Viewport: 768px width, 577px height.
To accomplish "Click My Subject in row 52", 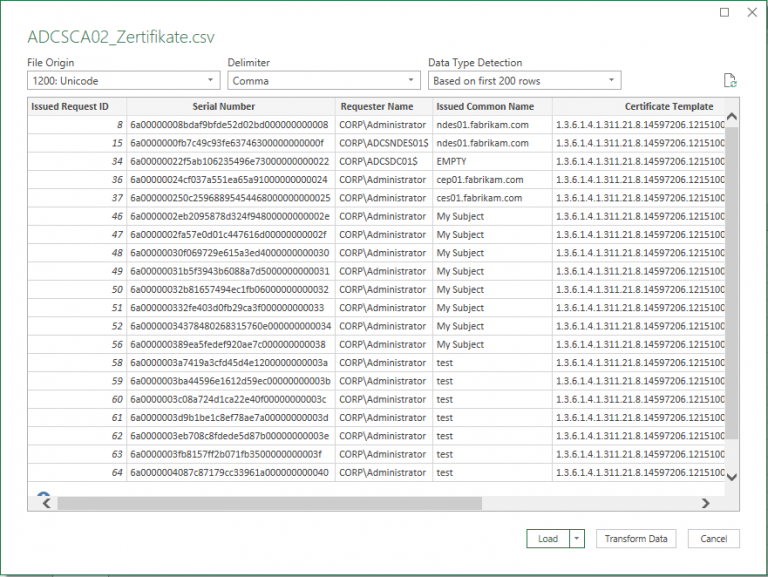I will (x=492, y=326).
